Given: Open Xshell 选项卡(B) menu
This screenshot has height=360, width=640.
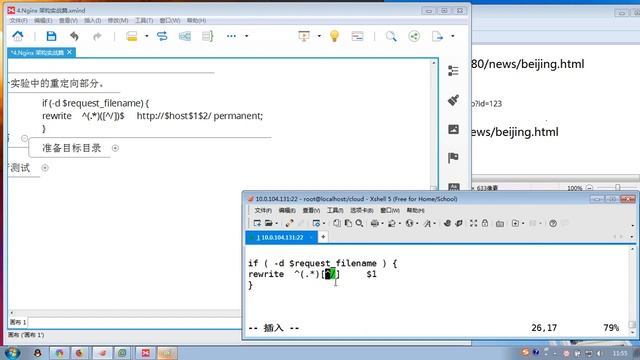Looking at the screenshot, I should click(x=362, y=210).
